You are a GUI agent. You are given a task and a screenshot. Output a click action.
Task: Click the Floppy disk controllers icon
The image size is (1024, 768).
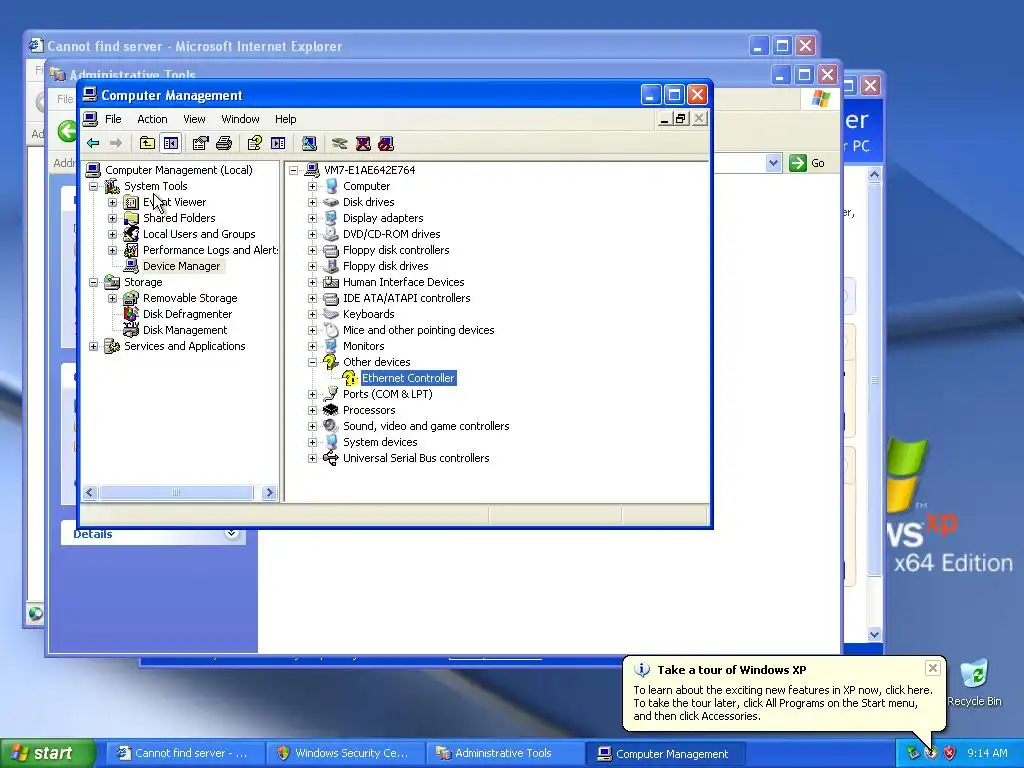[x=331, y=250]
